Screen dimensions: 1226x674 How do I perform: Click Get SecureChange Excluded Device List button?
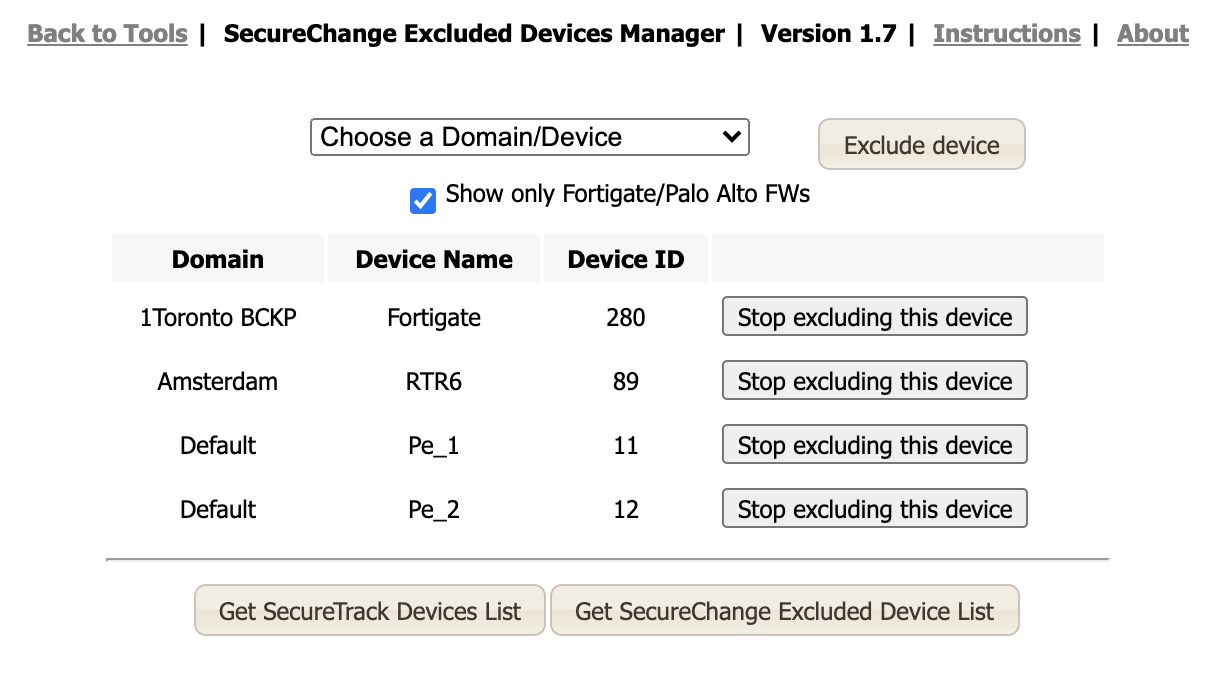[x=785, y=610]
